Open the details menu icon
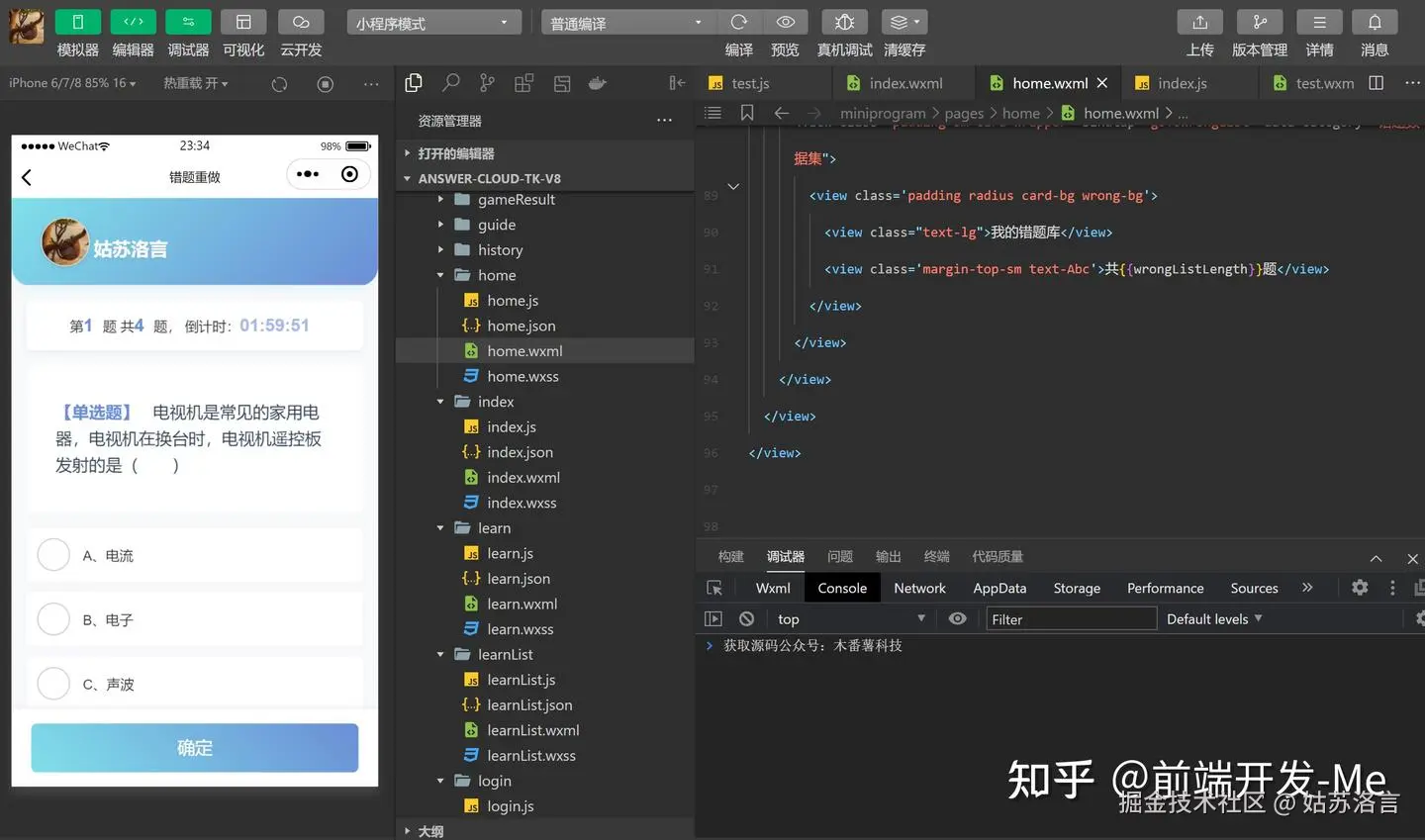The height and width of the screenshot is (840, 1425). 1319,22
